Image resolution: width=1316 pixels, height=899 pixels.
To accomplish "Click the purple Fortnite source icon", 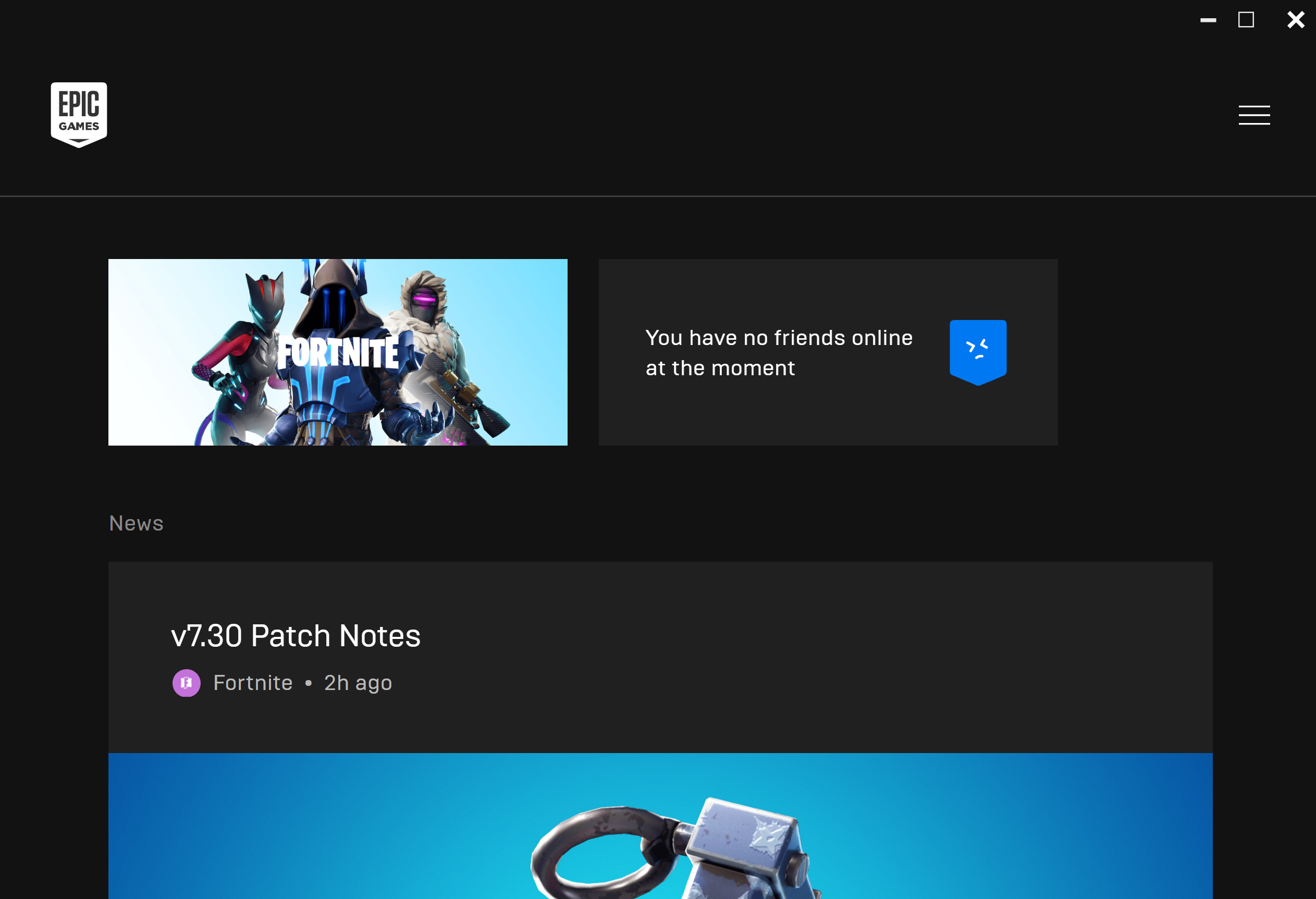I will tap(186, 683).
